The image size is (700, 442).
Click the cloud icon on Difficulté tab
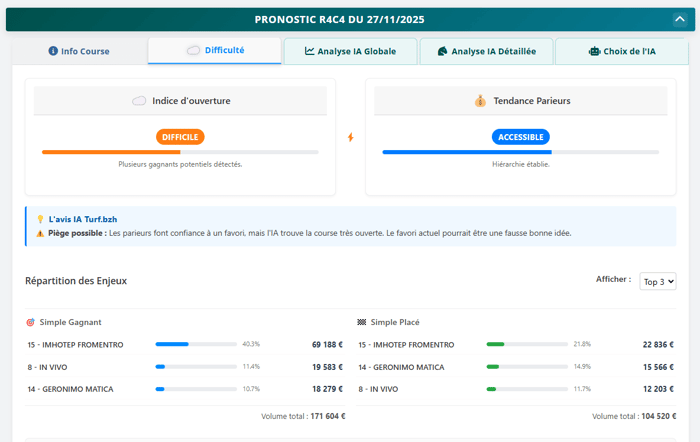pos(193,50)
